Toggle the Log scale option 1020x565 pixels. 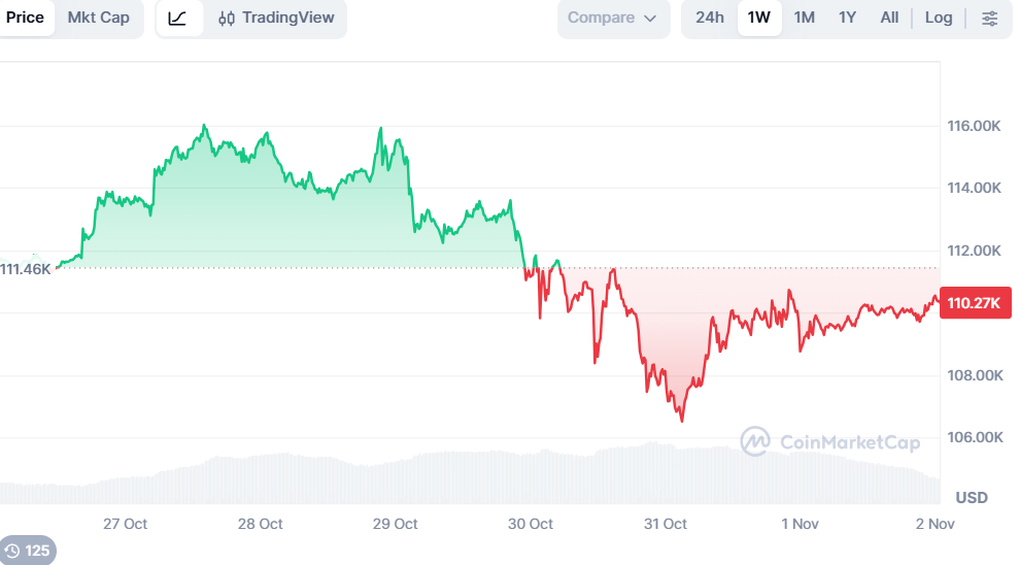click(x=938, y=18)
